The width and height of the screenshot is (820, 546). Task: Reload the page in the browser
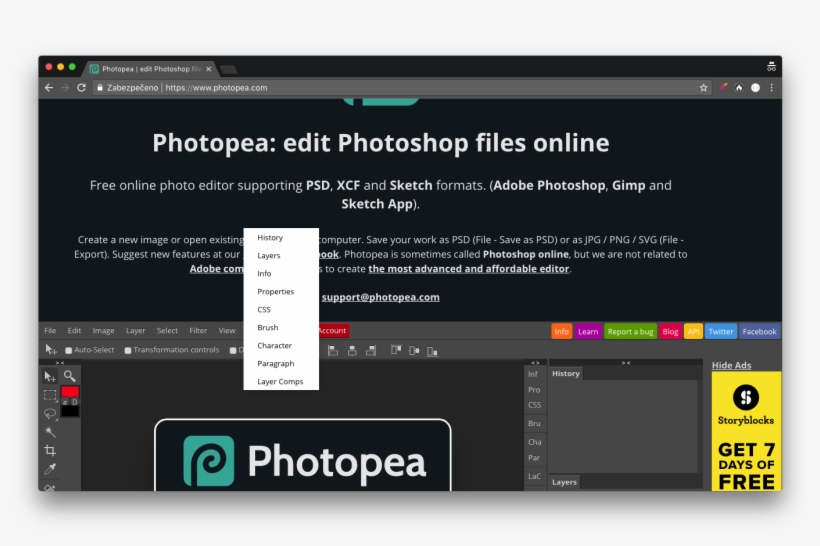click(83, 88)
